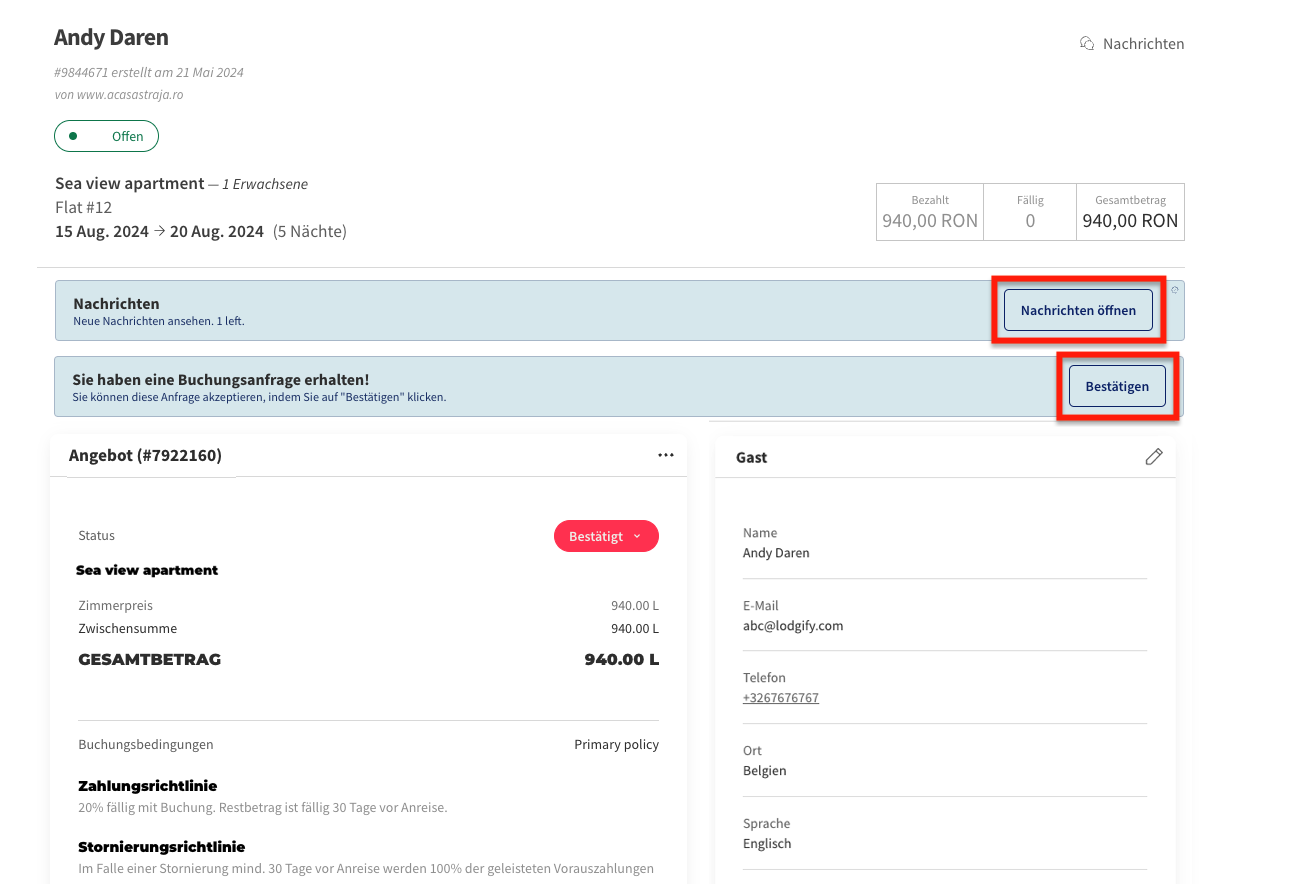Click the Bezahlt 940,00 RON cell
Viewport: 1301px width, 884px height.
click(x=930, y=212)
